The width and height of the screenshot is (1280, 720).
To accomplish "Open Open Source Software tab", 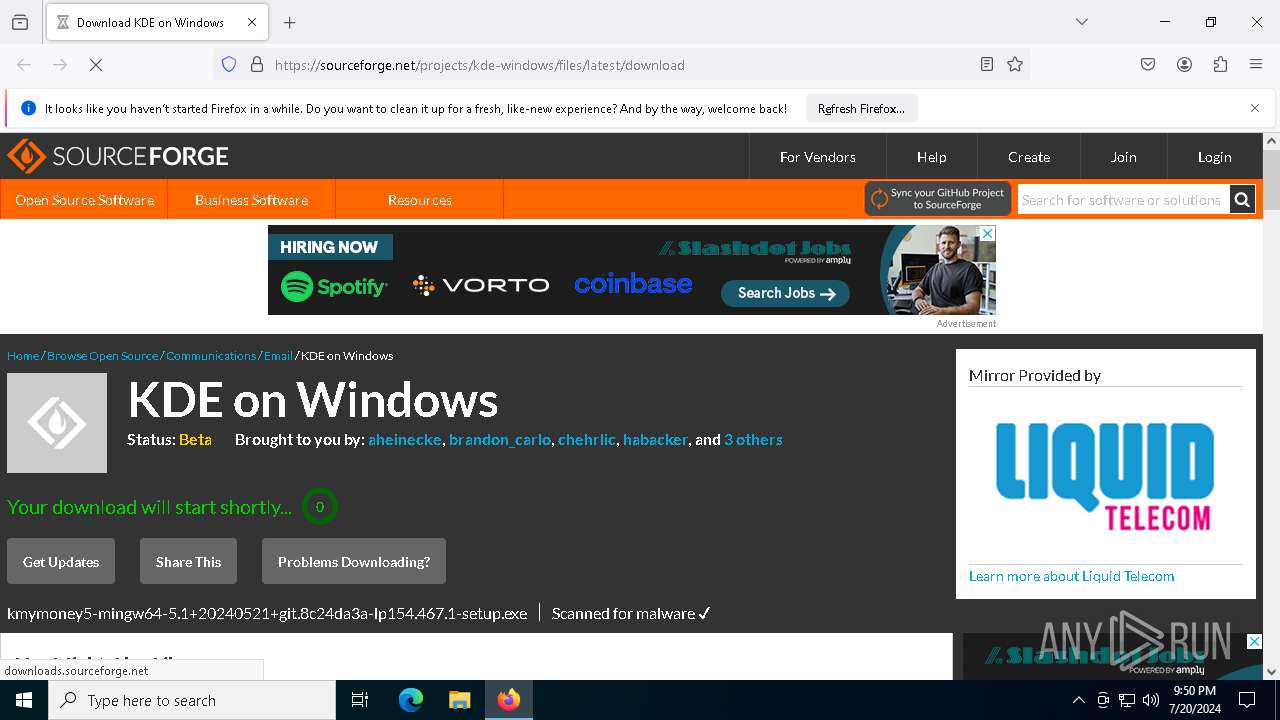I will 84,200.
